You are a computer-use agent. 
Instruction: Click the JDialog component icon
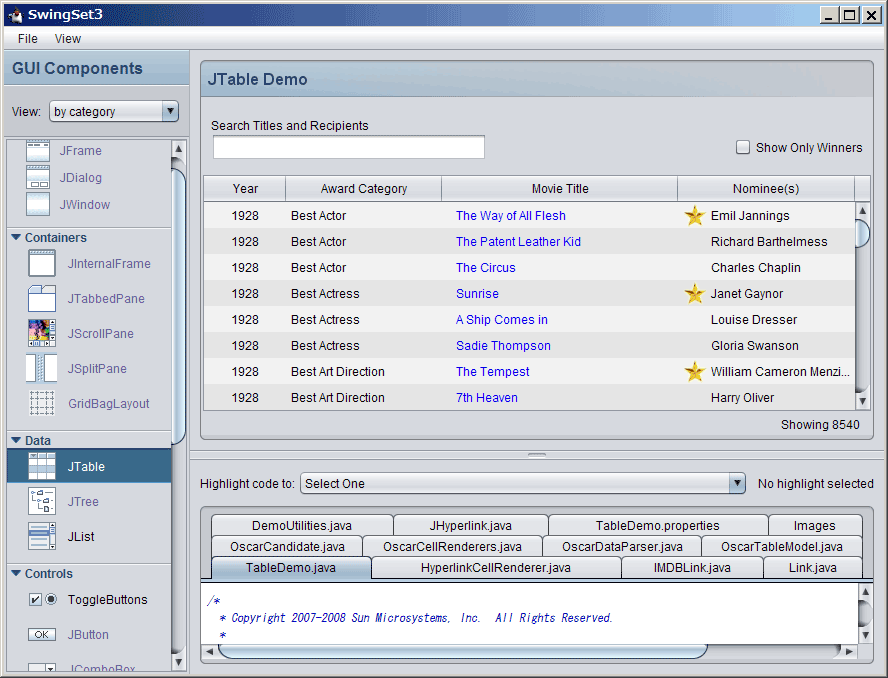[38, 177]
